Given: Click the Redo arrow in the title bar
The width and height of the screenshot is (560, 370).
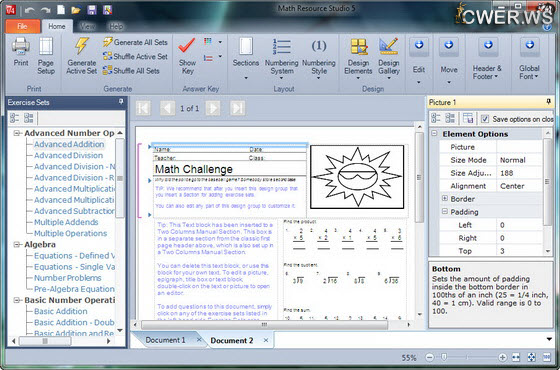Looking at the screenshot, I should click(45, 10).
